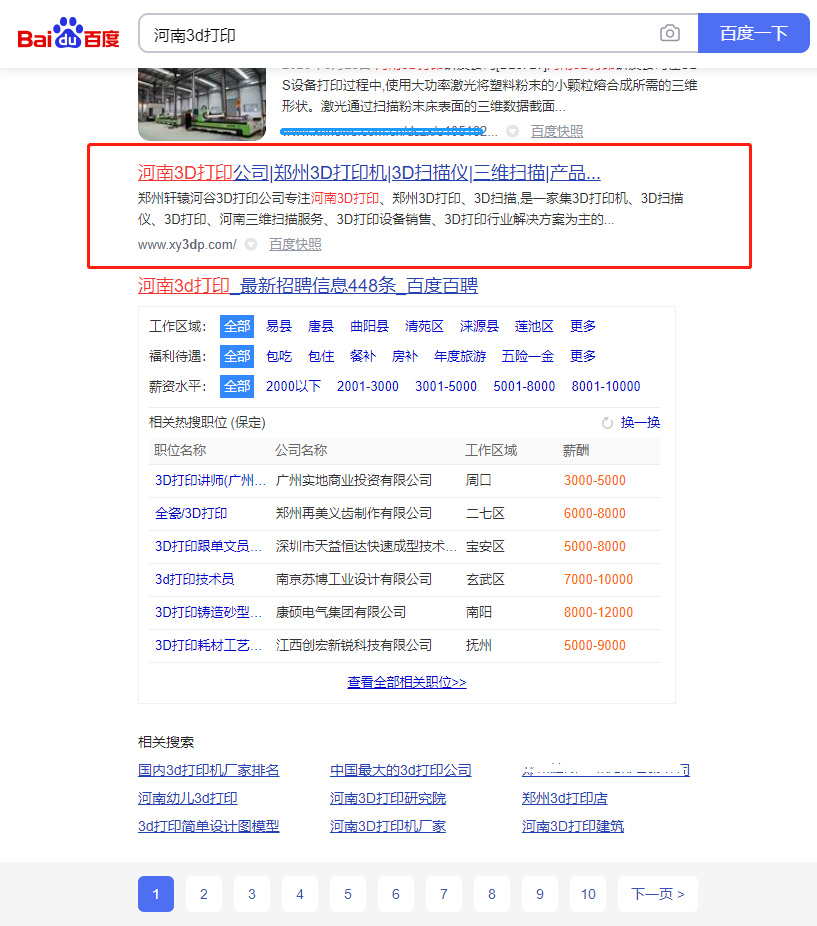Select 全部 in the 福利待遇 filter
817x926 pixels.
point(237,356)
